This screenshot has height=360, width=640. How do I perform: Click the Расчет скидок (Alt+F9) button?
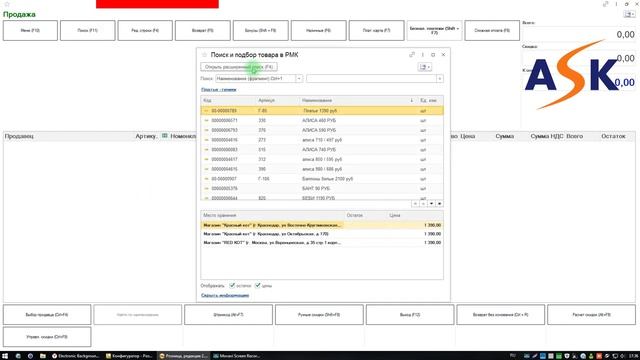point(591,315)
